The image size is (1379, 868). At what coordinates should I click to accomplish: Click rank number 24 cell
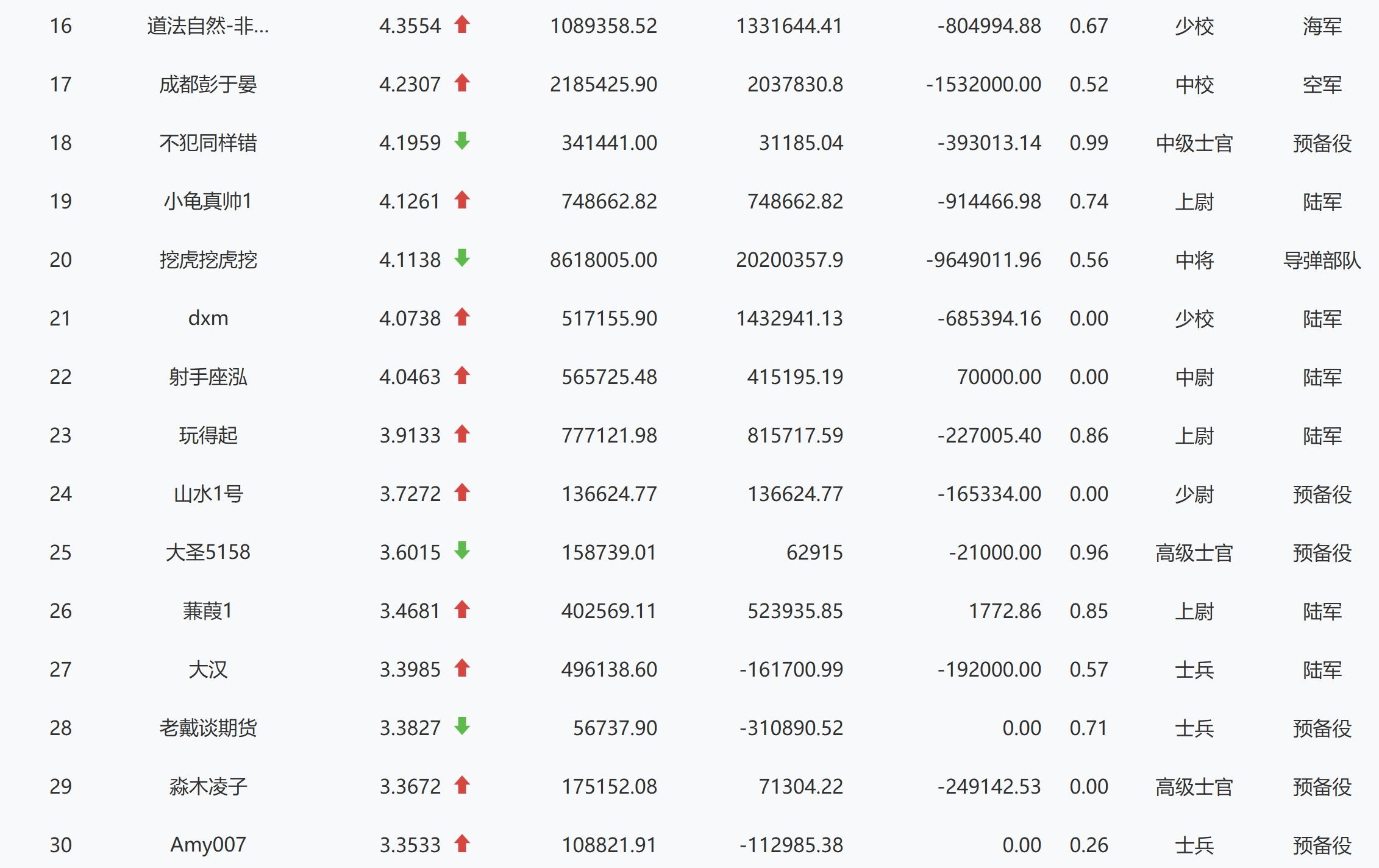60,494
